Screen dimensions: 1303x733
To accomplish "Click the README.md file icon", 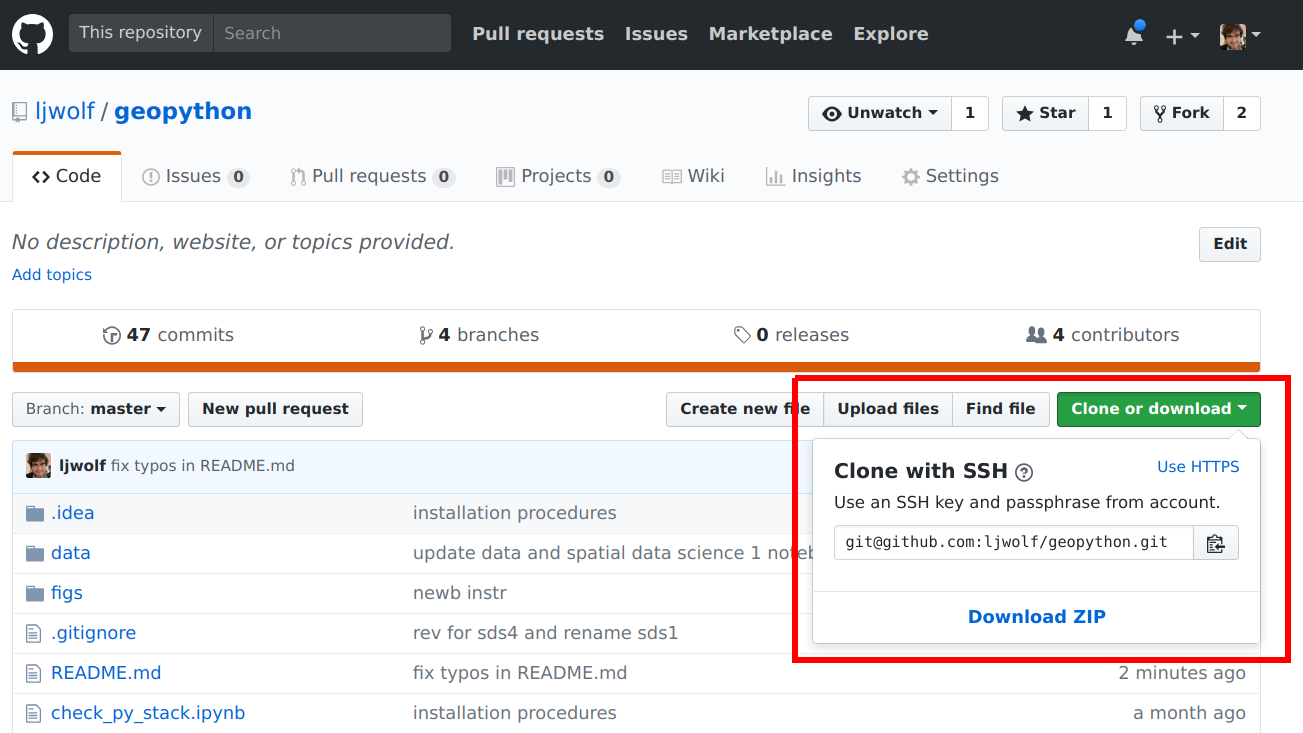I will click(34, 673).
